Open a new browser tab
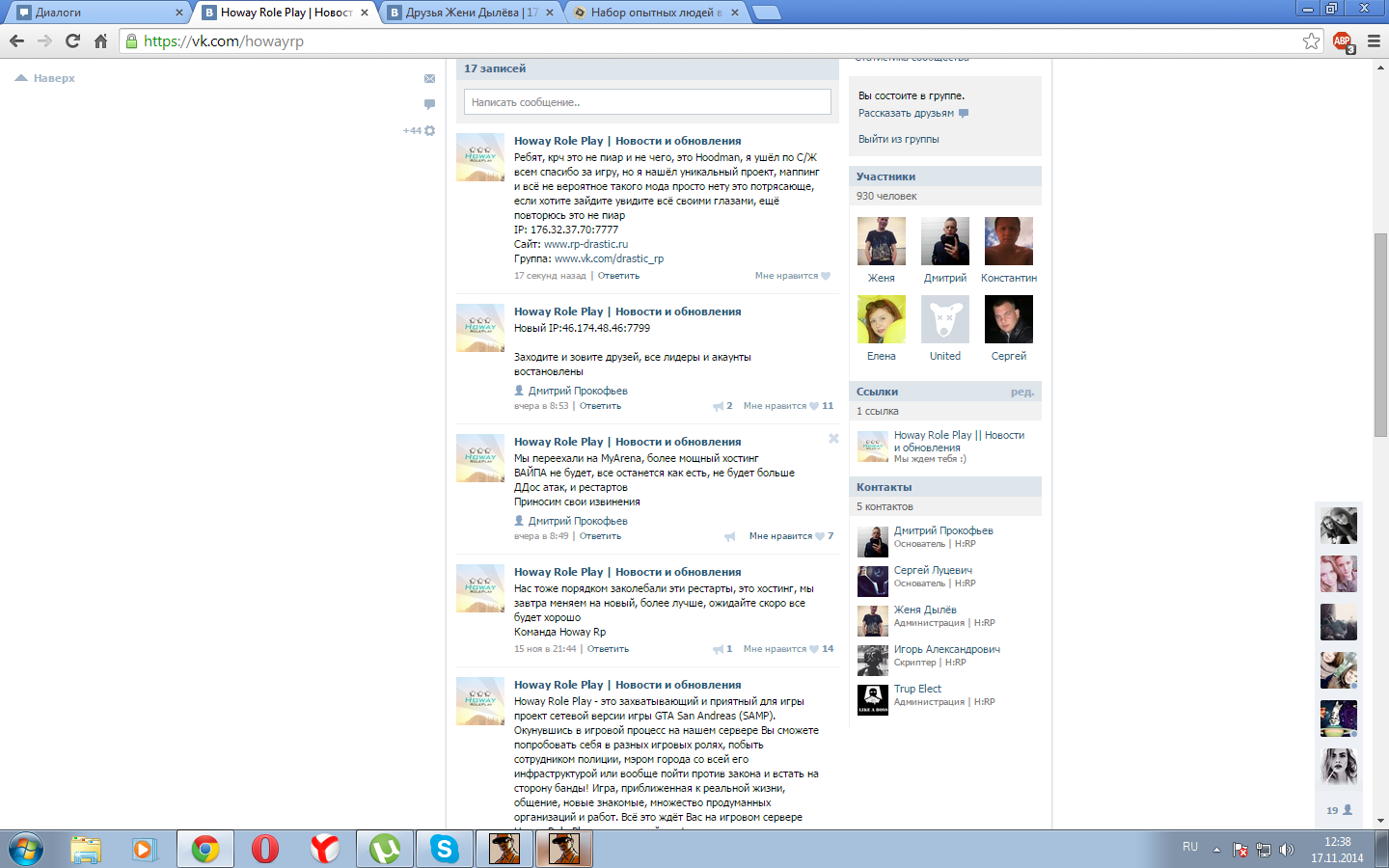 coord(766,13)
